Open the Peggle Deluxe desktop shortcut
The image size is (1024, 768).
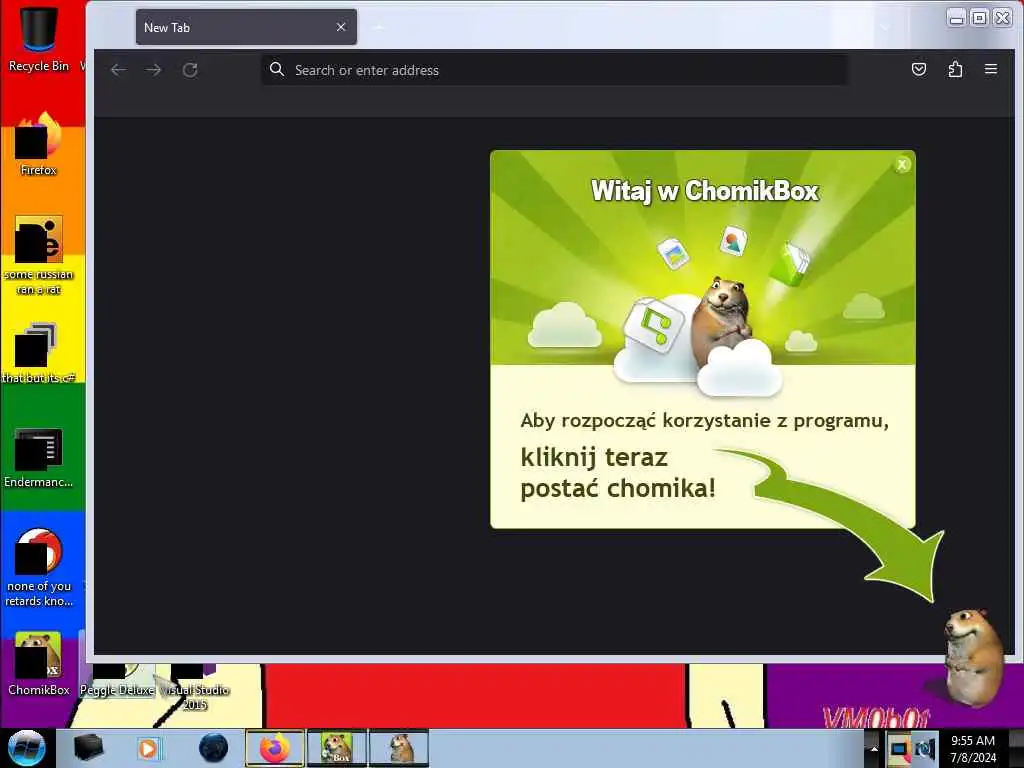coord(118,680)
